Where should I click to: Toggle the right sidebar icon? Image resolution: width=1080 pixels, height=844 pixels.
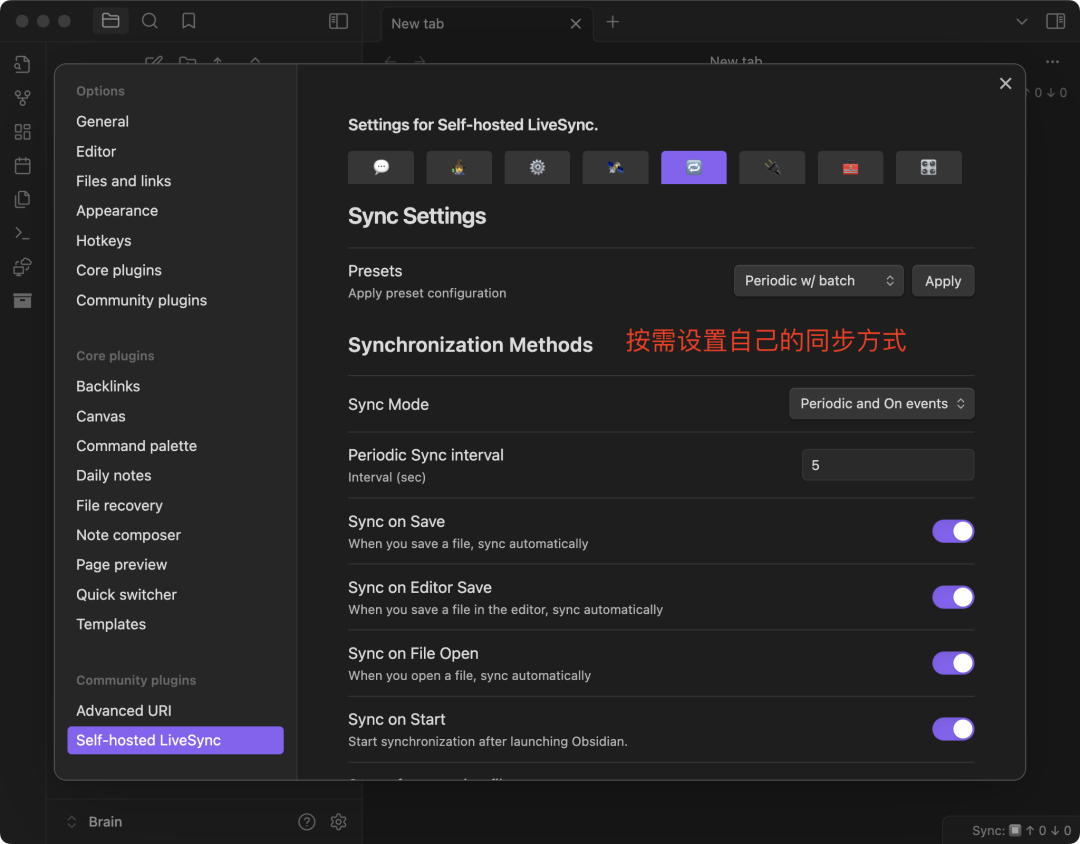tap(1055, 21)
